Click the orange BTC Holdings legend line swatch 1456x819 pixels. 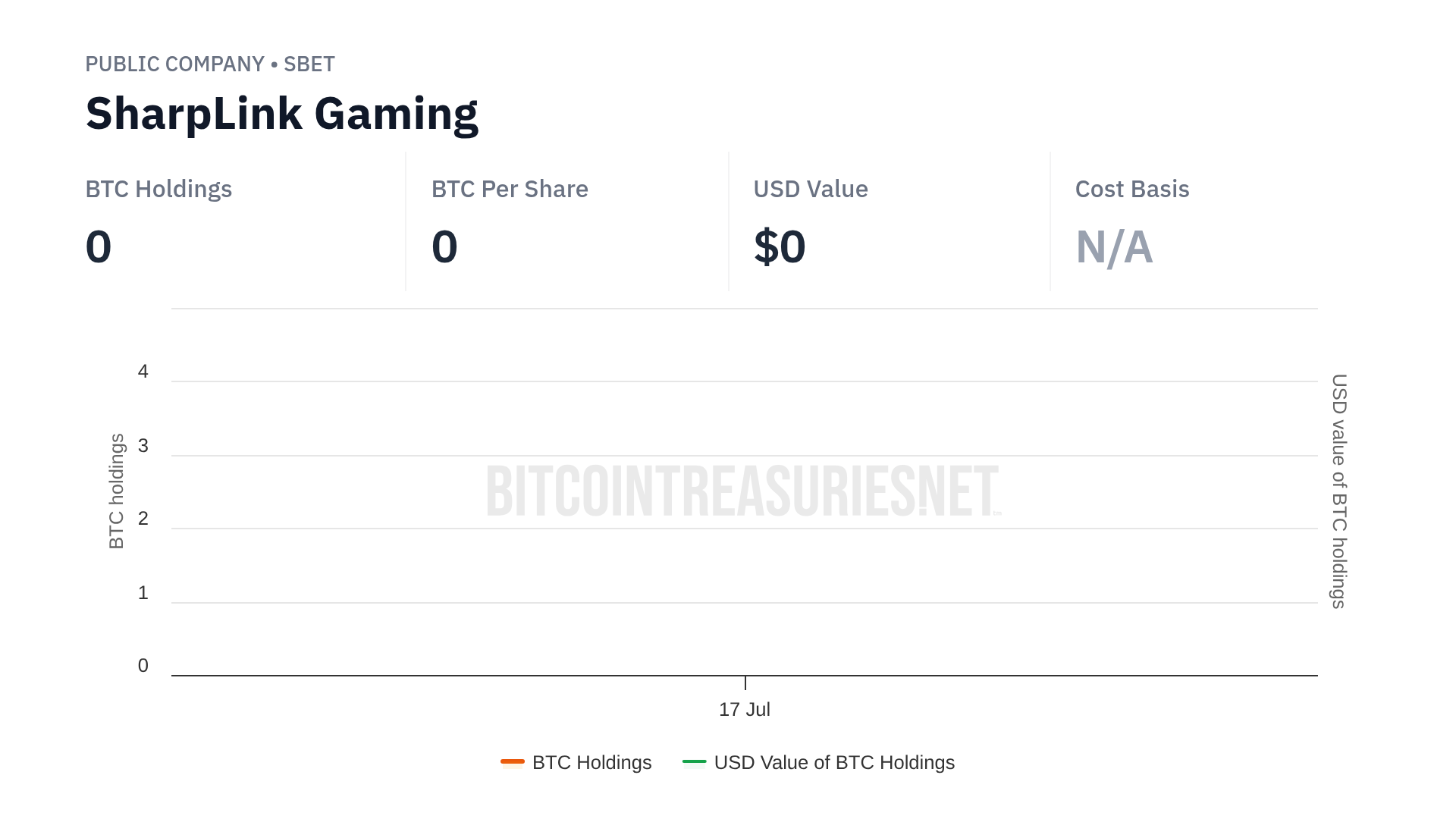tap(513, 761)
